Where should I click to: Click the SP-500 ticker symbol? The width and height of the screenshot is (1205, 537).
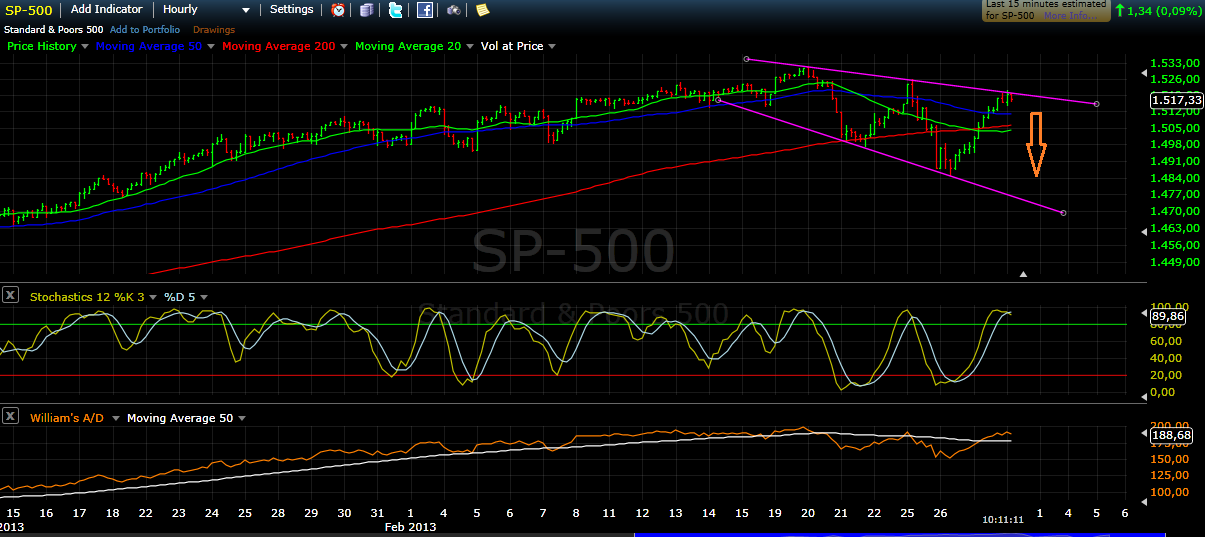[27, 10]
